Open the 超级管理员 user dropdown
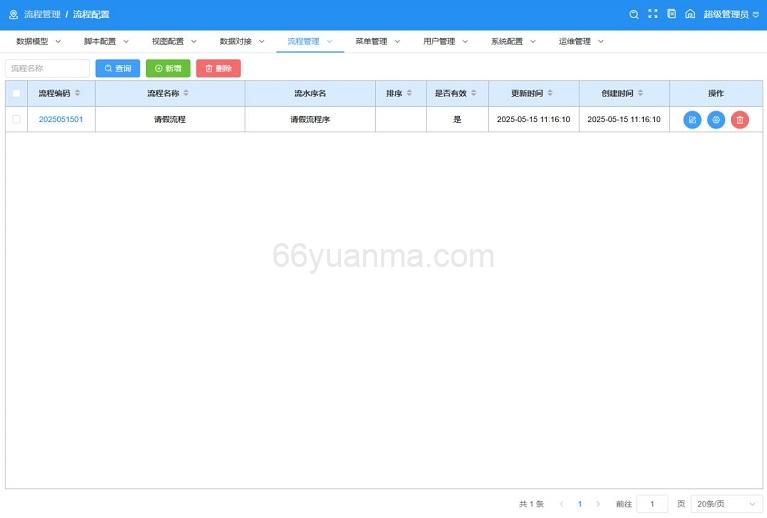The width and height of the screenshot is (767, 518). click(x=731, y=14)
